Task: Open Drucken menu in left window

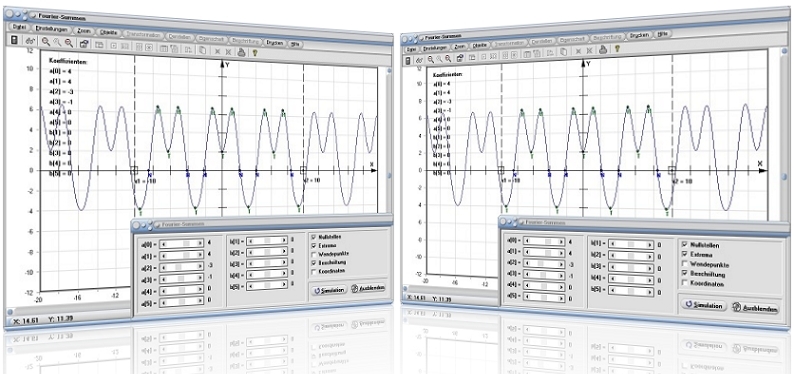Action: click(x=274, y=43)
